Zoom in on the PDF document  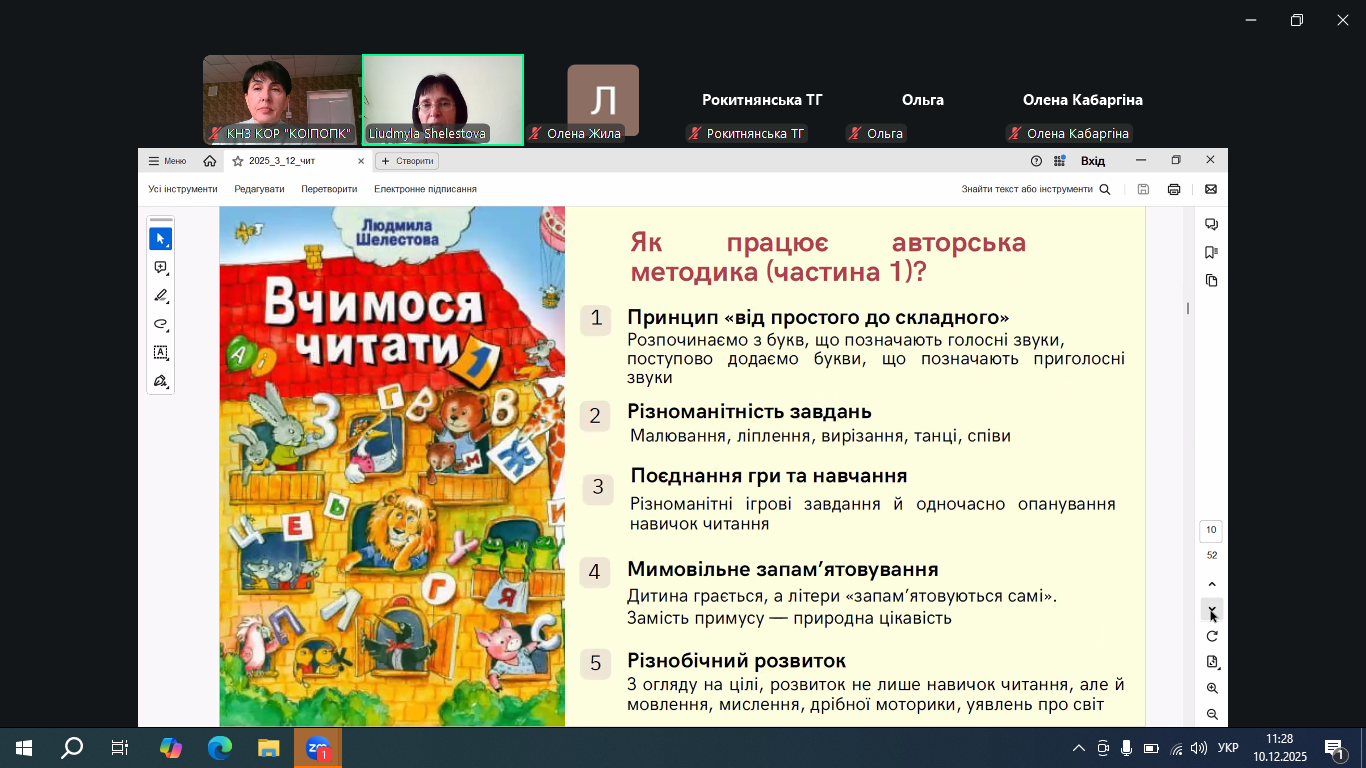[1212, 688]
